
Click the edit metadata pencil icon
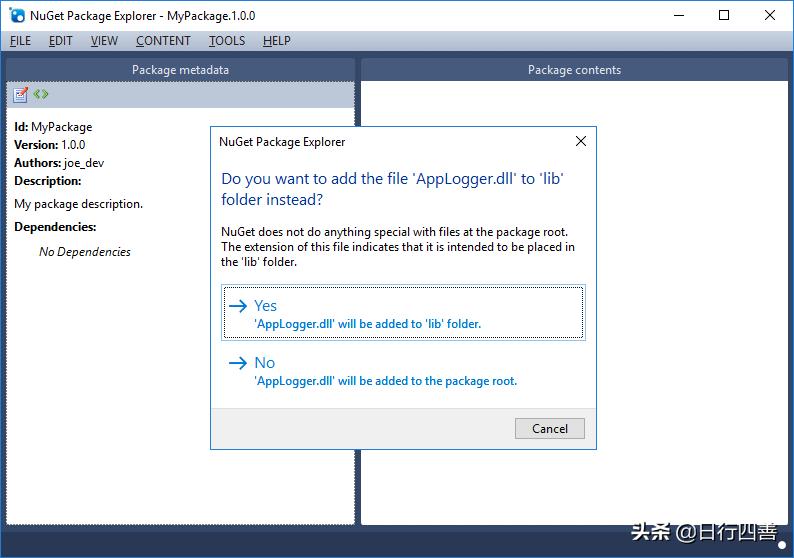click(20, 94)
